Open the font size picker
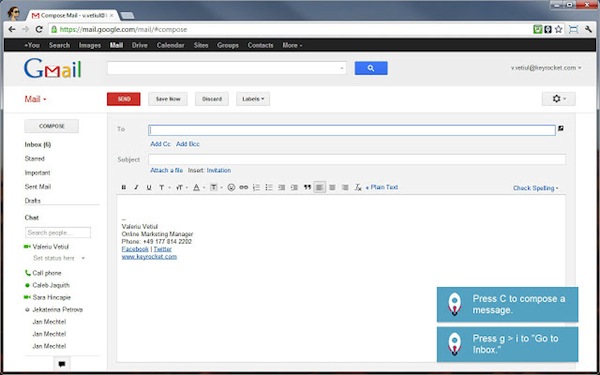Image resolution: width=600 pixels, height=375 pixels. click(181, 188)
